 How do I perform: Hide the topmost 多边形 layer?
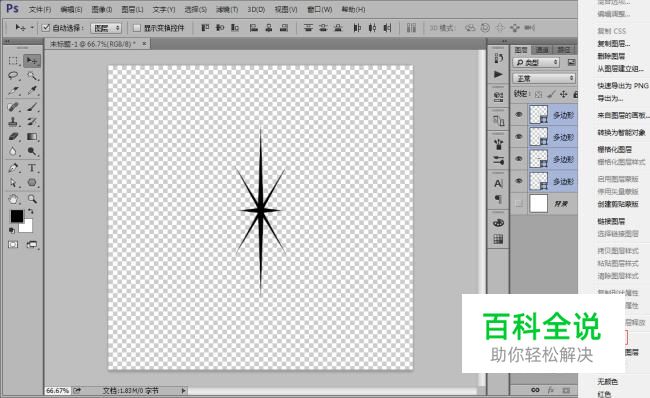(x=518, y=115)
